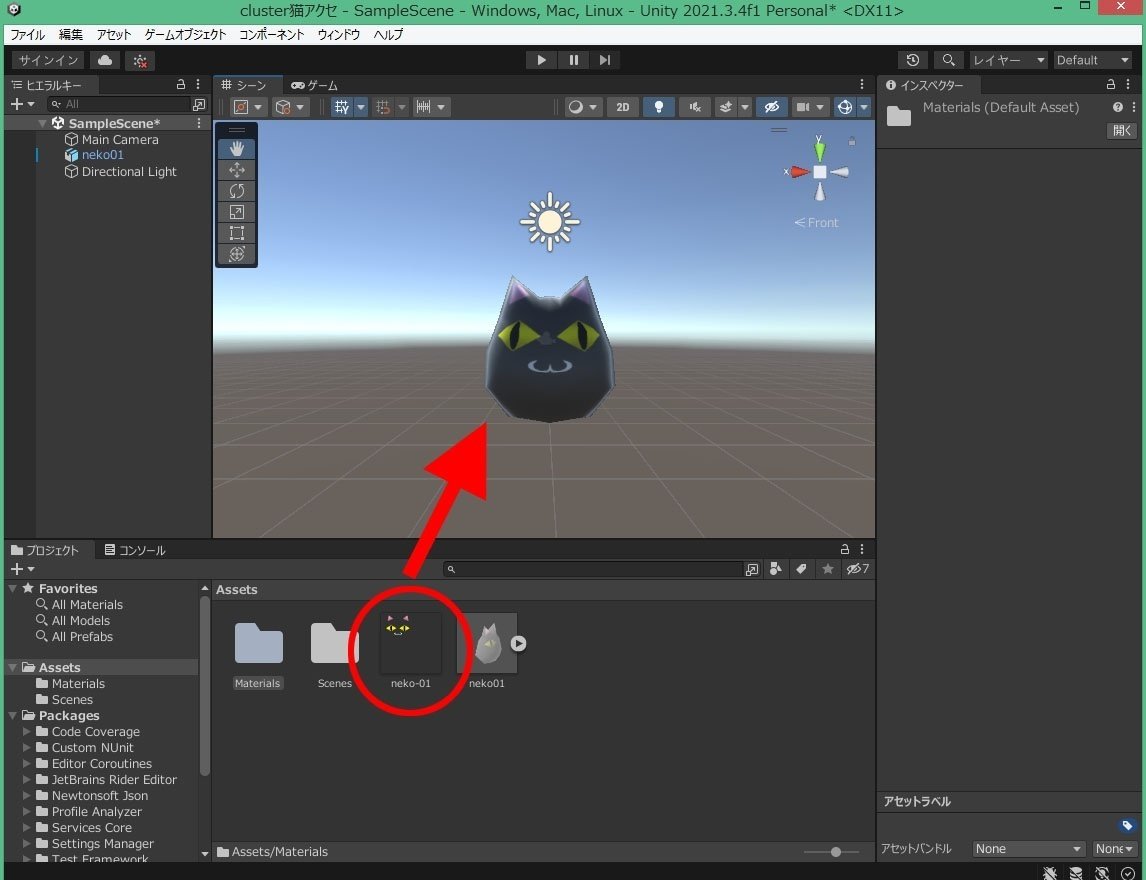Screen dimensions: 1146x880
Task: Open the ファイル menu
Action: pos(28,34)
